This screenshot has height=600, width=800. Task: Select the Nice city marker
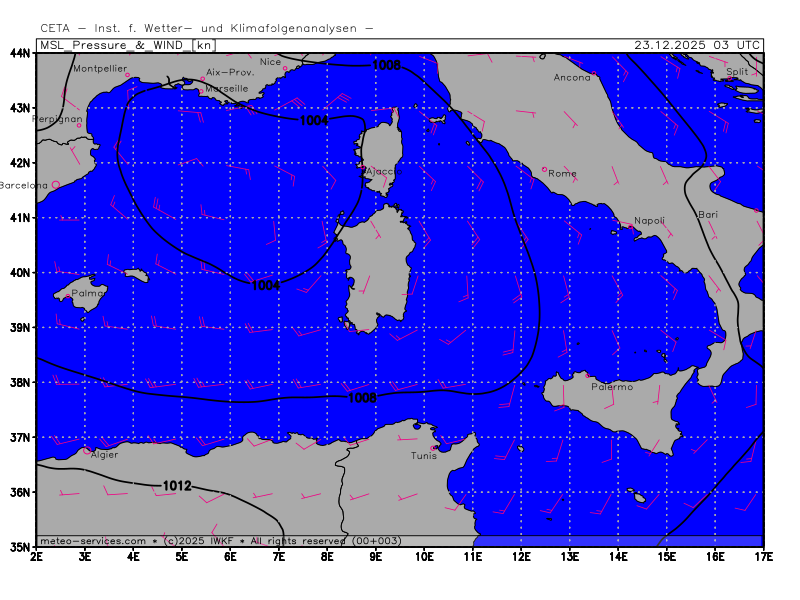[285, 68]
